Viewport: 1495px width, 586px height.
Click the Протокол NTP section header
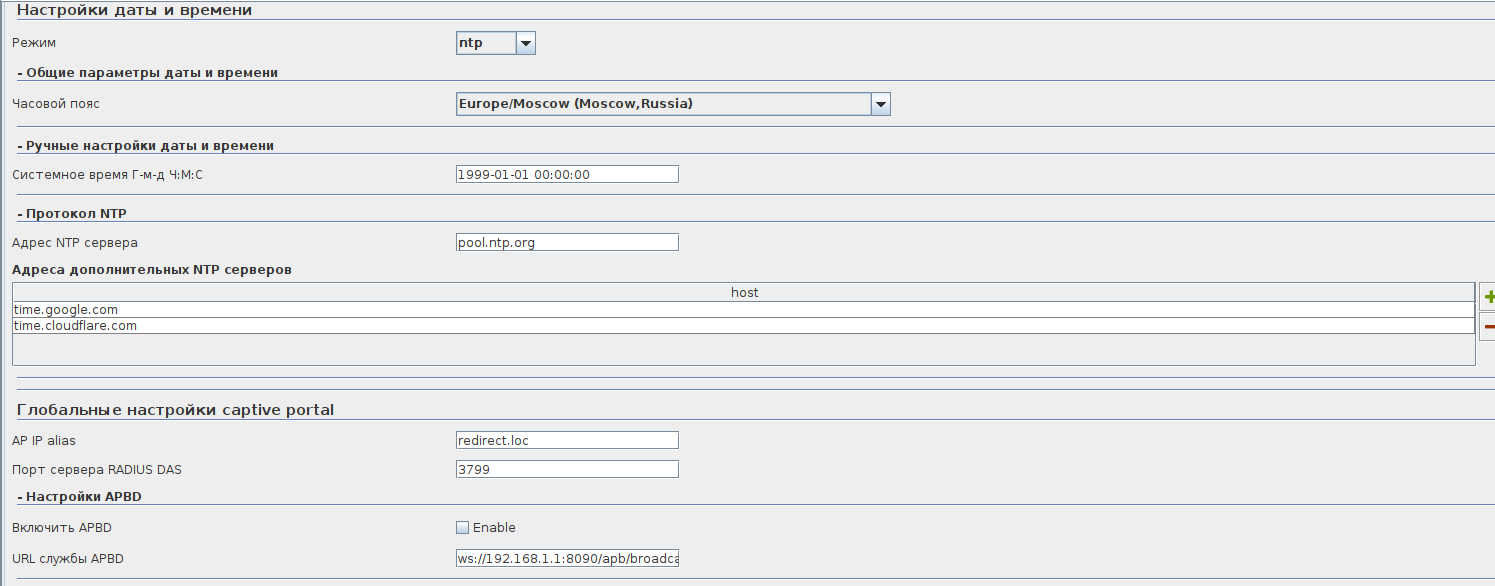76,213
